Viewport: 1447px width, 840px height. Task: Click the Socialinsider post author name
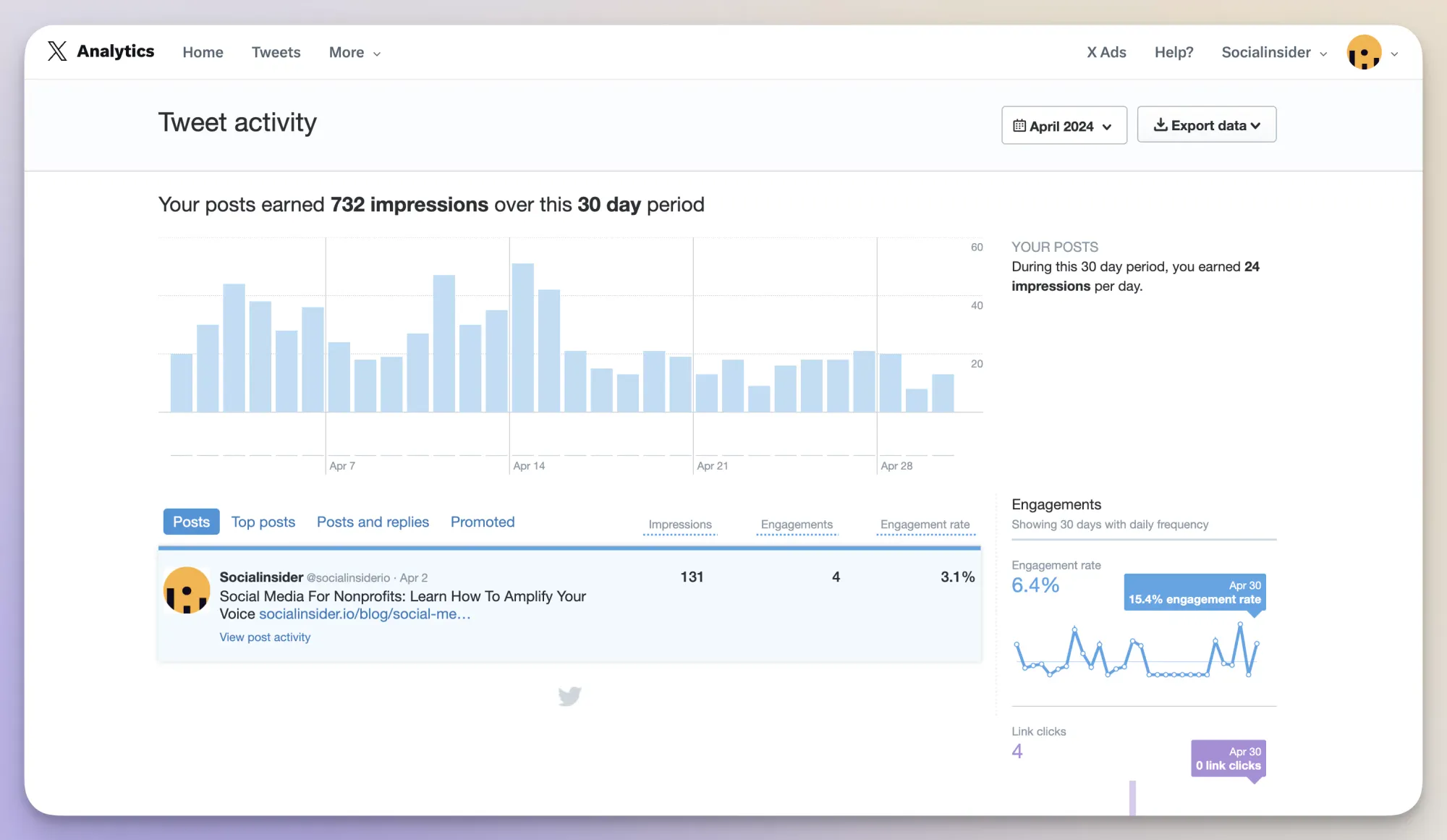click(x=261, y=577)
